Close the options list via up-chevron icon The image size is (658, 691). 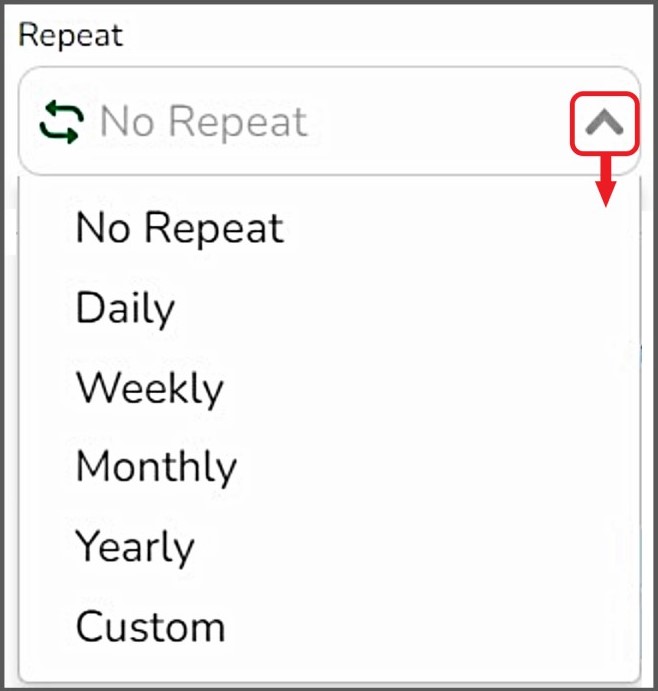point(604,123)
